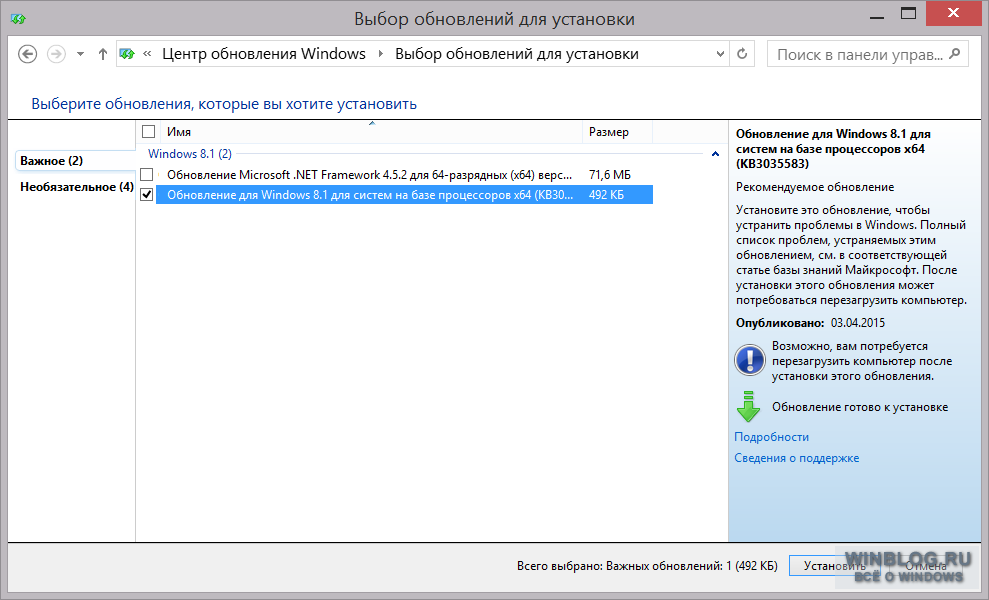The height and width of the screenshot is (600, 989).
Task: Open the 'Подробности' link
Action: coord(771,437)
